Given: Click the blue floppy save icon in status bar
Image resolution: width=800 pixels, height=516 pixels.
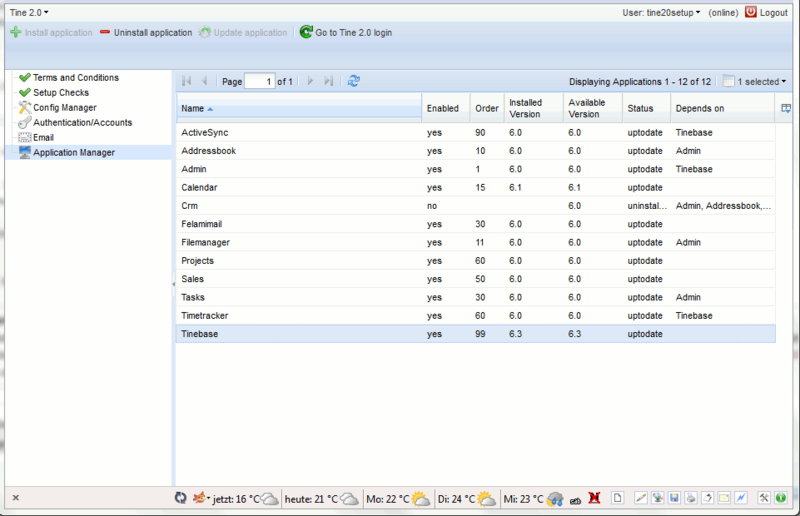Looking at the screenshot, I should (674, 498).
